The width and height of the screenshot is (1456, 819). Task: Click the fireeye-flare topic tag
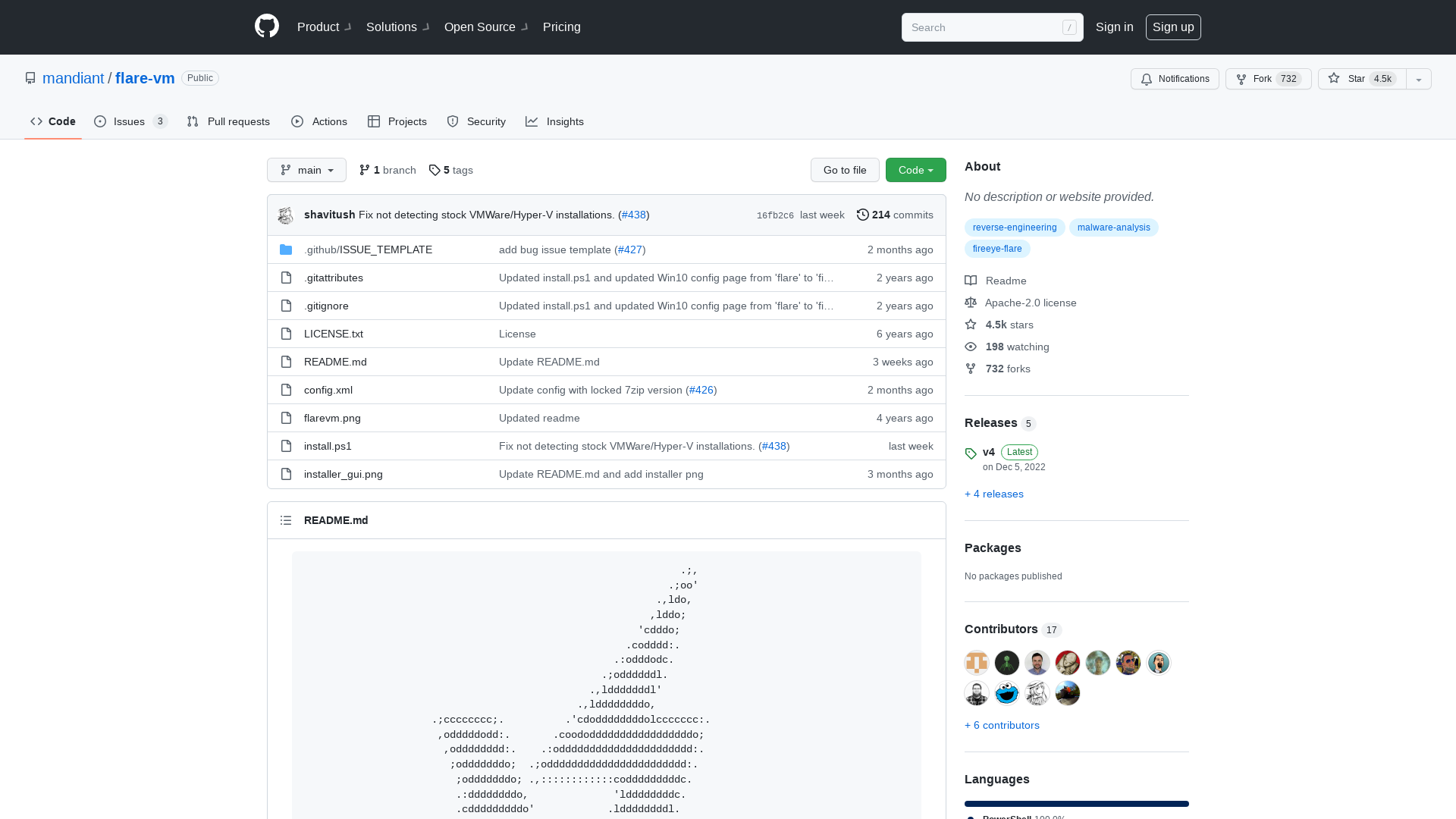(997, 249)
